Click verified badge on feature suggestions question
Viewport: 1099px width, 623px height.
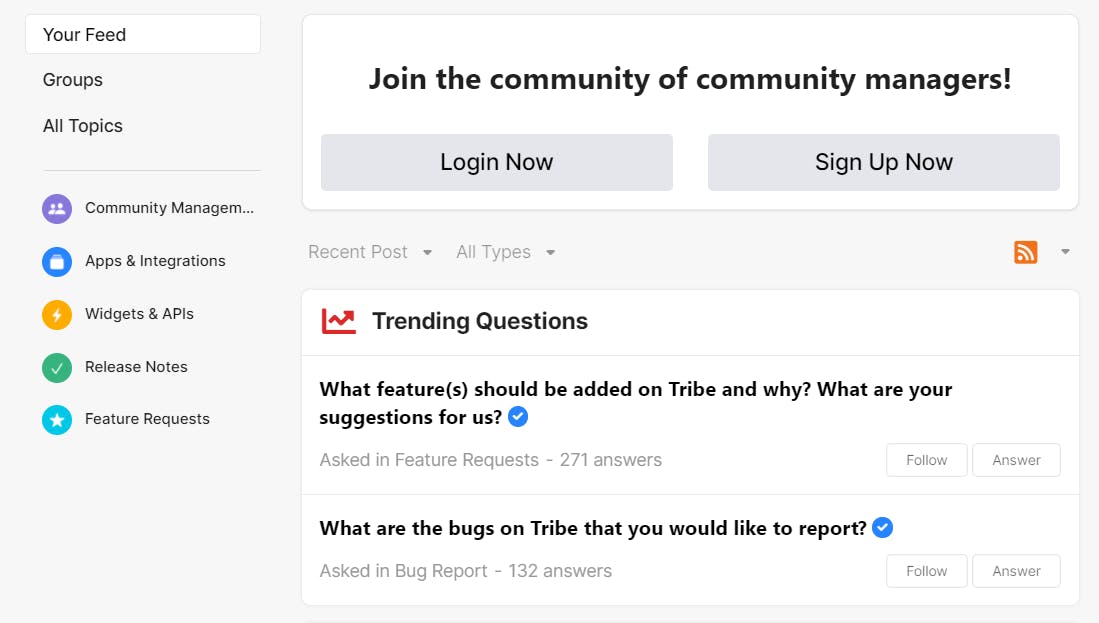point(518,417)
